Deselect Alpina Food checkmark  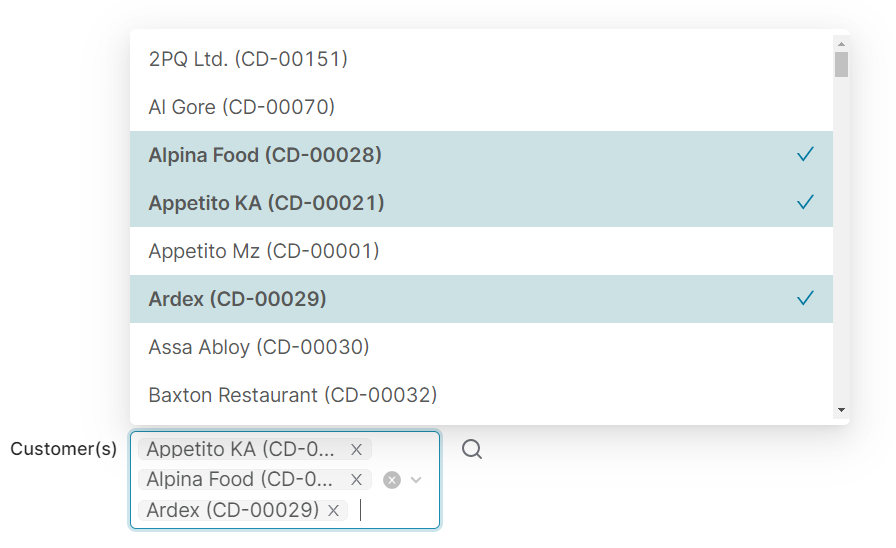(805, 155)
